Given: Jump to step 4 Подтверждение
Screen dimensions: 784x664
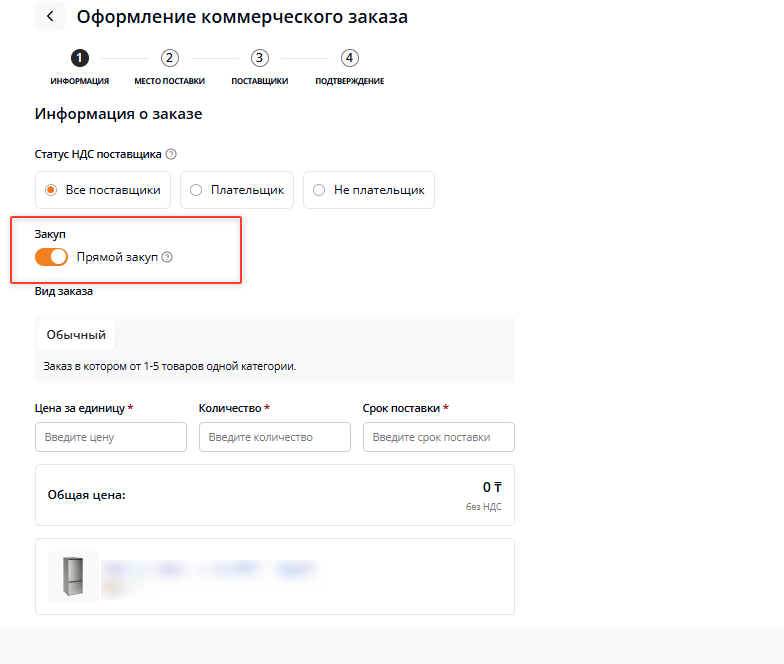Looking at the screenshot, I should pyautogui.click(x=349, y=58).
